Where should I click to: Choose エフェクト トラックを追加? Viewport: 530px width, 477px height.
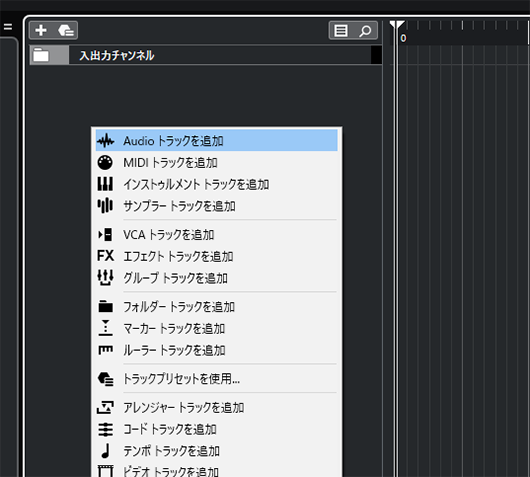coord(216,256)
